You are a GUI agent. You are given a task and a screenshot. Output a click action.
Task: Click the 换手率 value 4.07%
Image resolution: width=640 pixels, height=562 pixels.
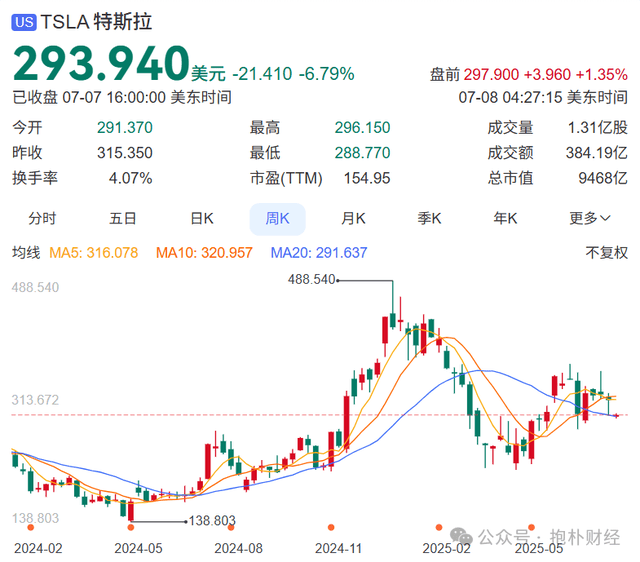tap(130, 178)
